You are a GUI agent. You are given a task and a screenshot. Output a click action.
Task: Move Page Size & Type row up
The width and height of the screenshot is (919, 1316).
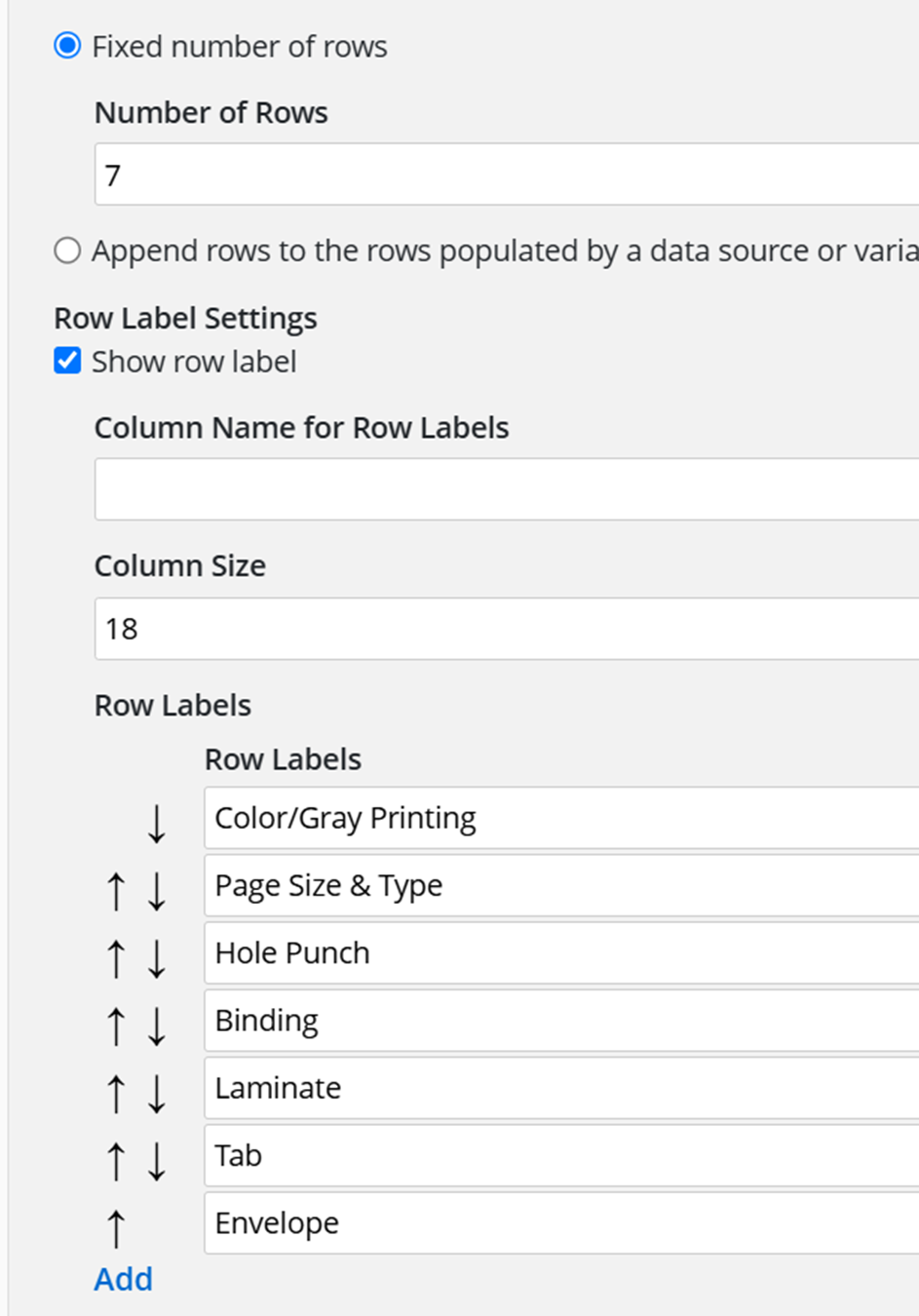(116, 891)
